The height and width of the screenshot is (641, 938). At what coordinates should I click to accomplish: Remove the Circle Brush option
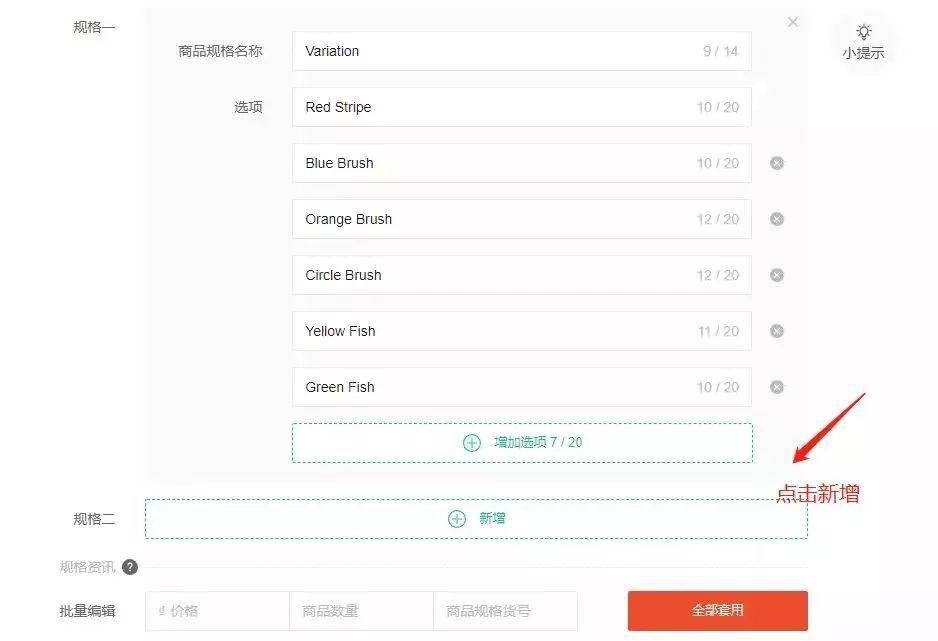[x=776, y=275]
